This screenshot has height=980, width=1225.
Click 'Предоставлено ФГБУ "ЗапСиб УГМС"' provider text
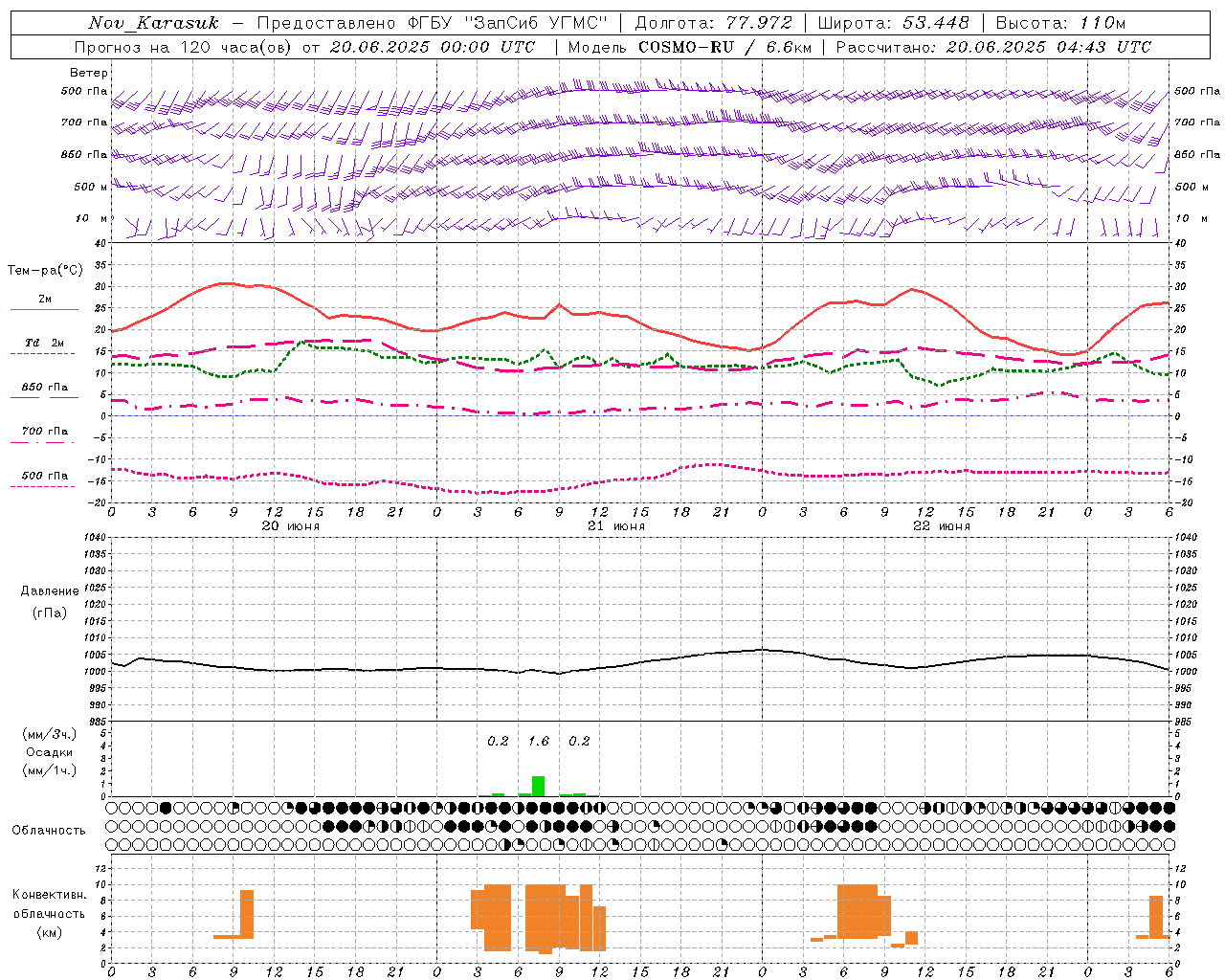433,23
